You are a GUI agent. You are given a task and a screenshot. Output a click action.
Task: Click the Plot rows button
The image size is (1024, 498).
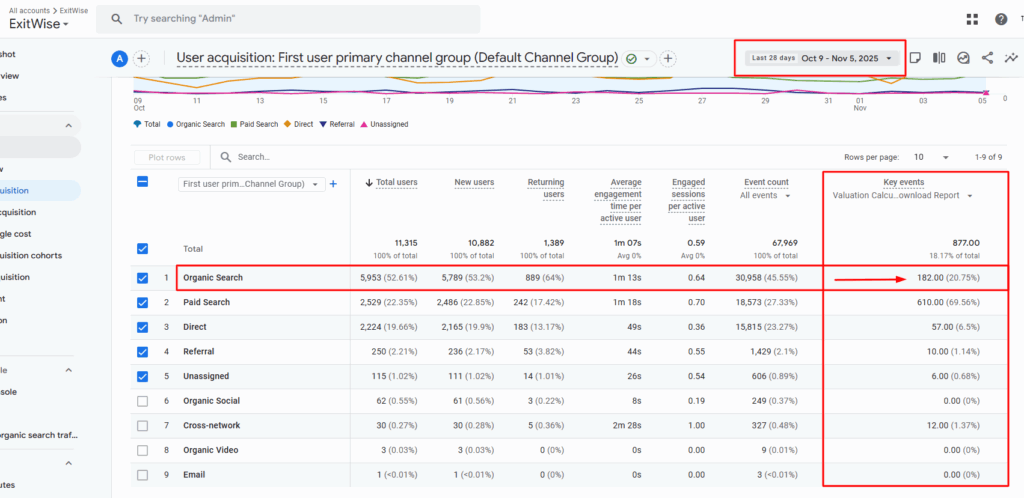[x=167, y=157]
